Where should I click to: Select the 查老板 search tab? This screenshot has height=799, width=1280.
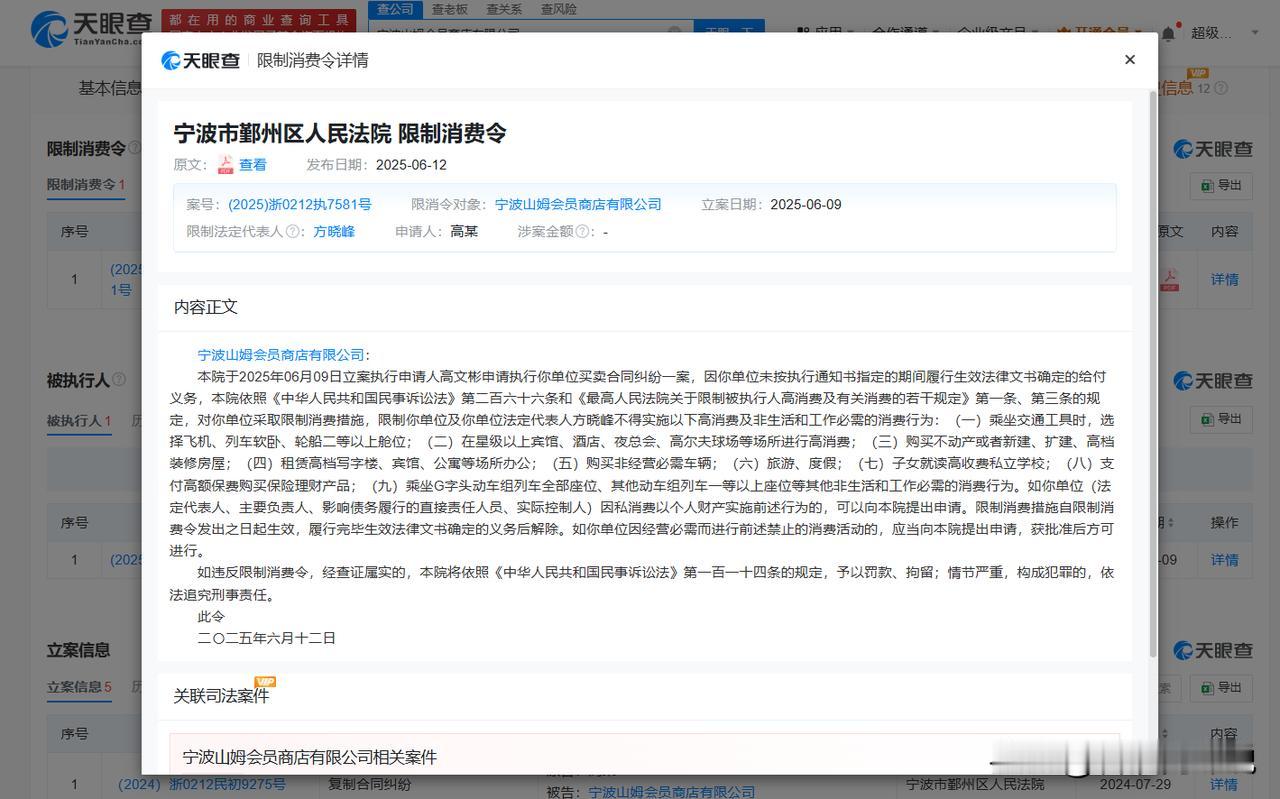449,9
